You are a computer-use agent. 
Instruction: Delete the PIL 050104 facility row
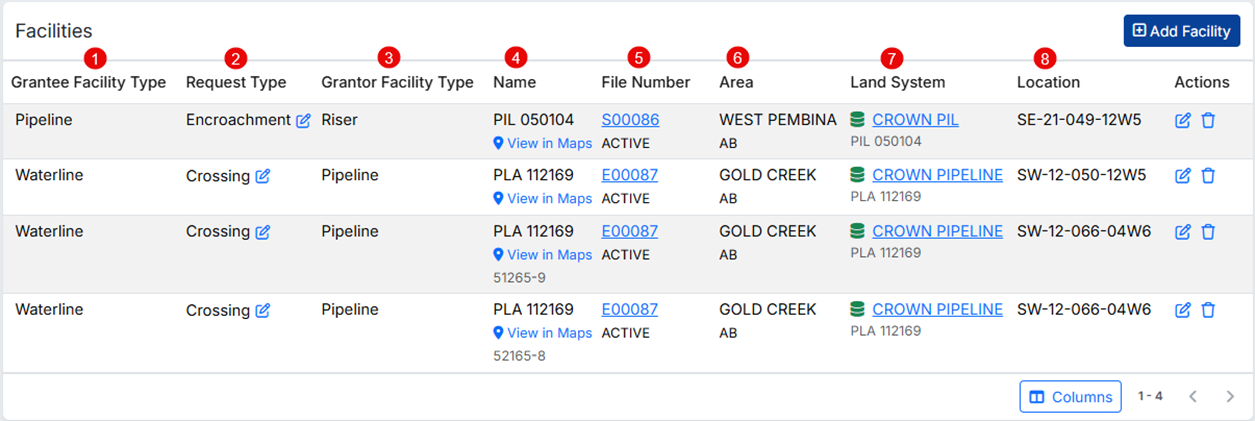[1208, 121]
